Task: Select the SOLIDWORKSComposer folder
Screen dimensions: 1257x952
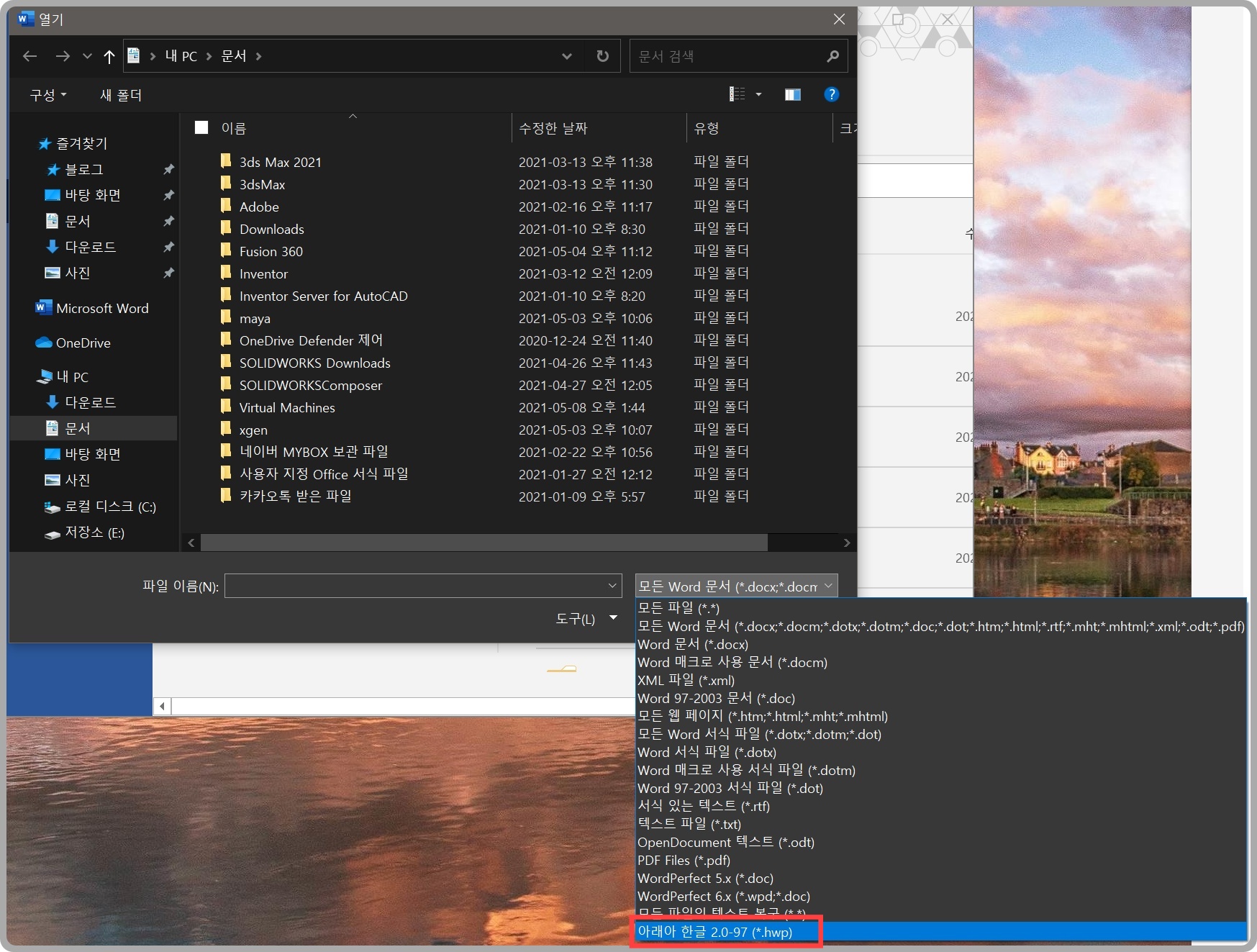Action: click(x=311, y=385)
